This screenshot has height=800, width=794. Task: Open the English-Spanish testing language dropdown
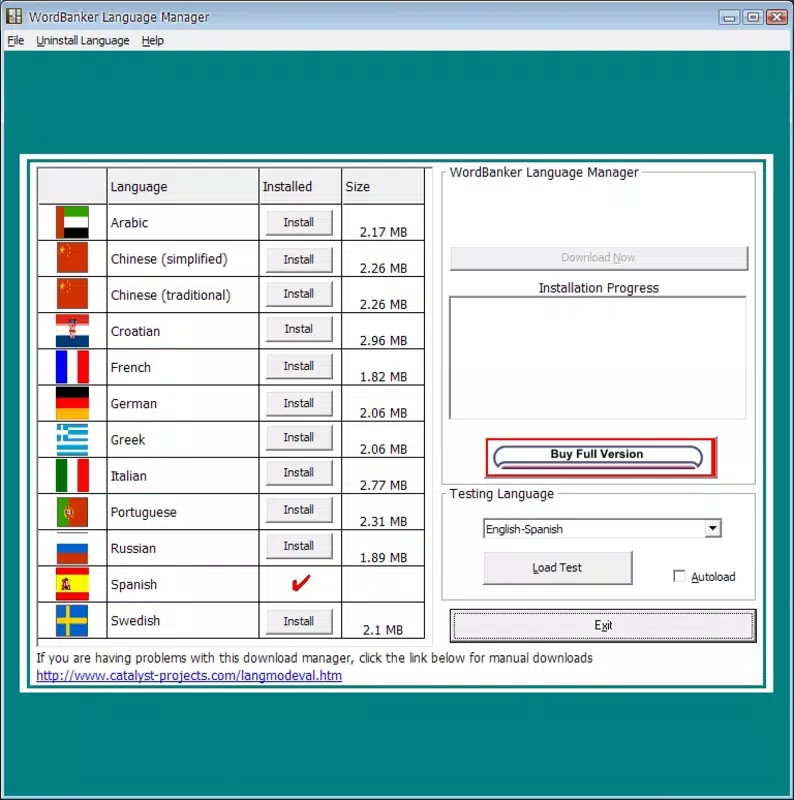click(x=713, y=529)
